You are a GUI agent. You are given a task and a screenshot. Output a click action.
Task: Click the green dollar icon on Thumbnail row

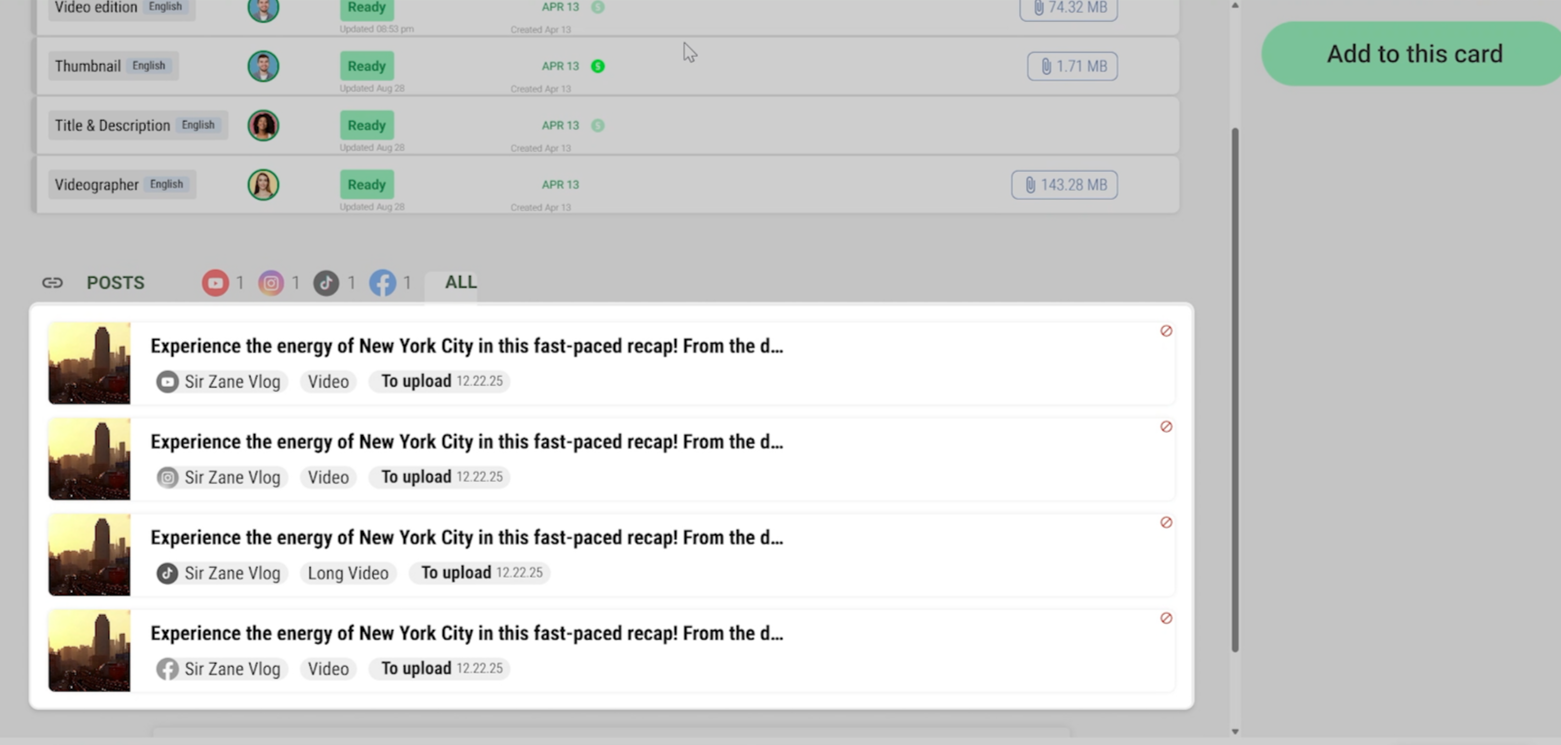click(x=598, y=67)
